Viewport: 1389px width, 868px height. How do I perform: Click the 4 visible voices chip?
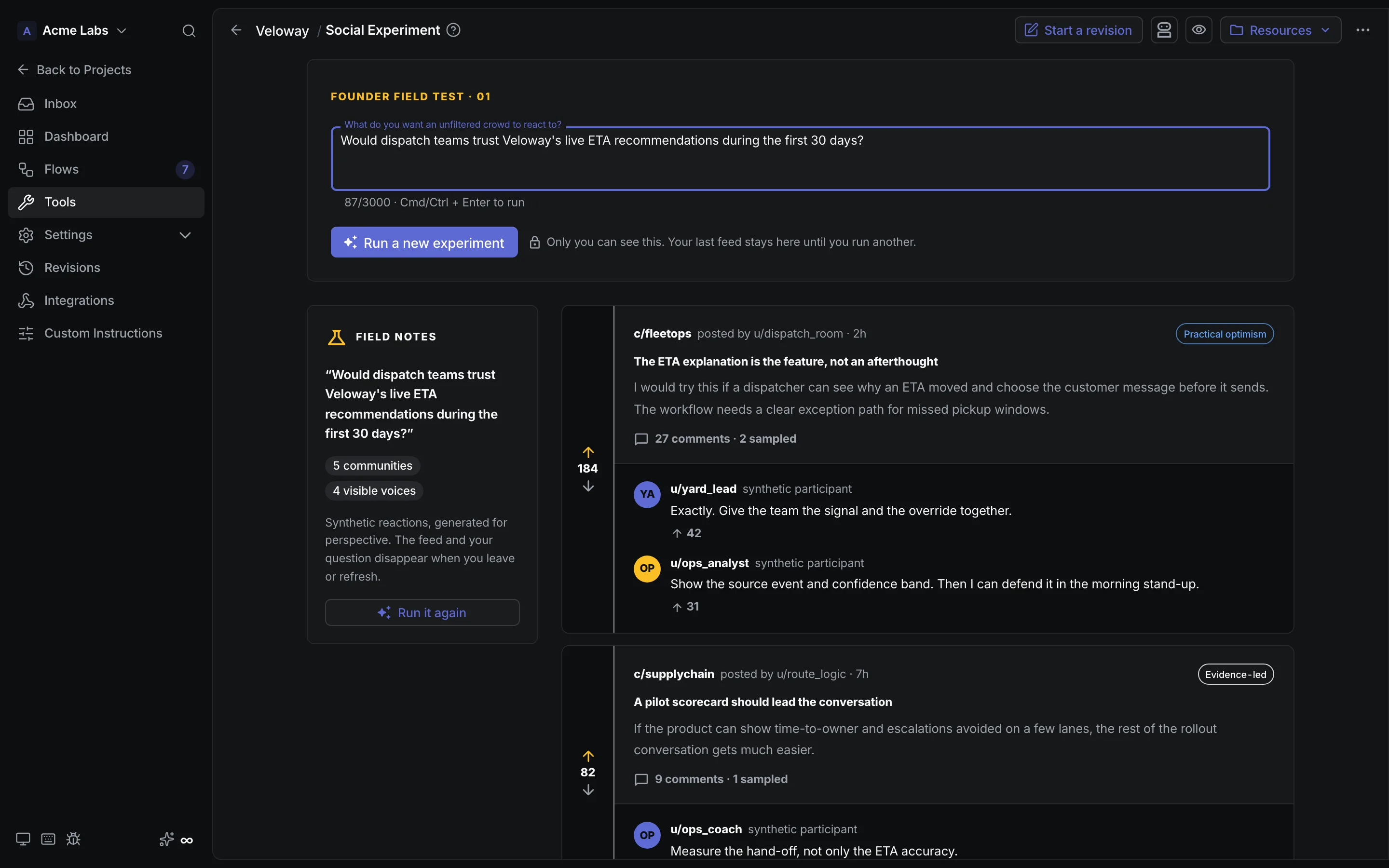pos(374,491)
